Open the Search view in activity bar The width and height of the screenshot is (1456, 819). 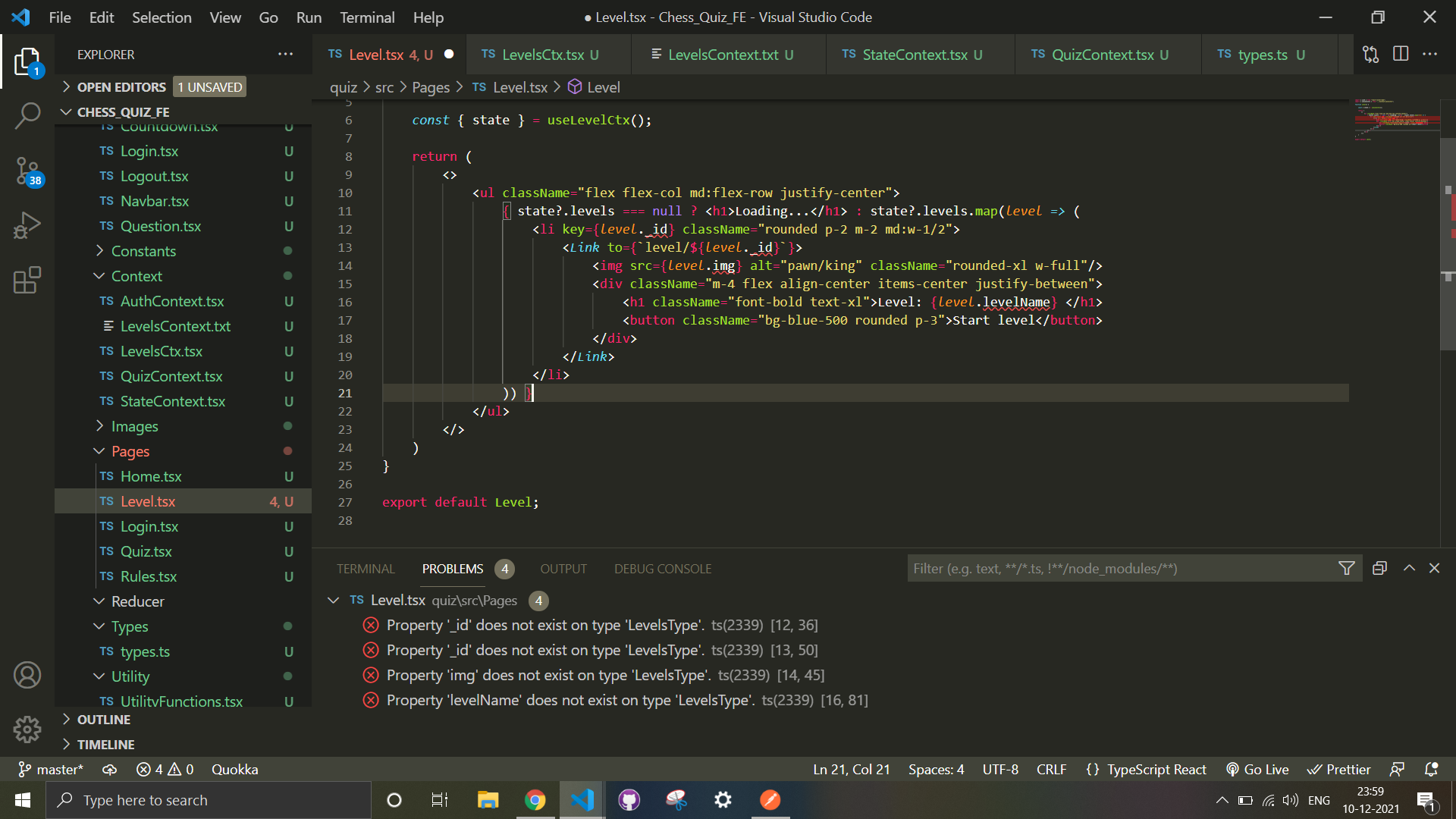coord(27,116)
